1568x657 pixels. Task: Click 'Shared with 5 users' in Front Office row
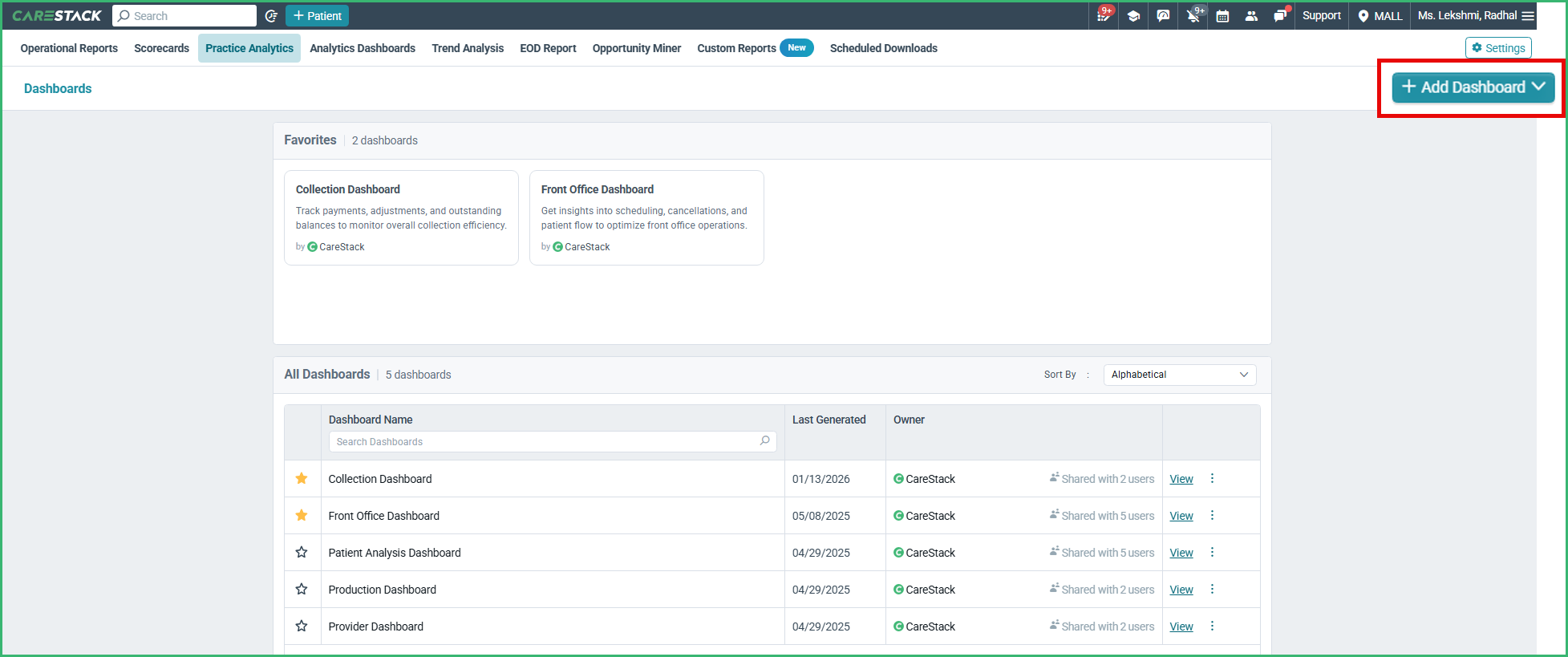pyautogui.click(x=1108, y=516)
